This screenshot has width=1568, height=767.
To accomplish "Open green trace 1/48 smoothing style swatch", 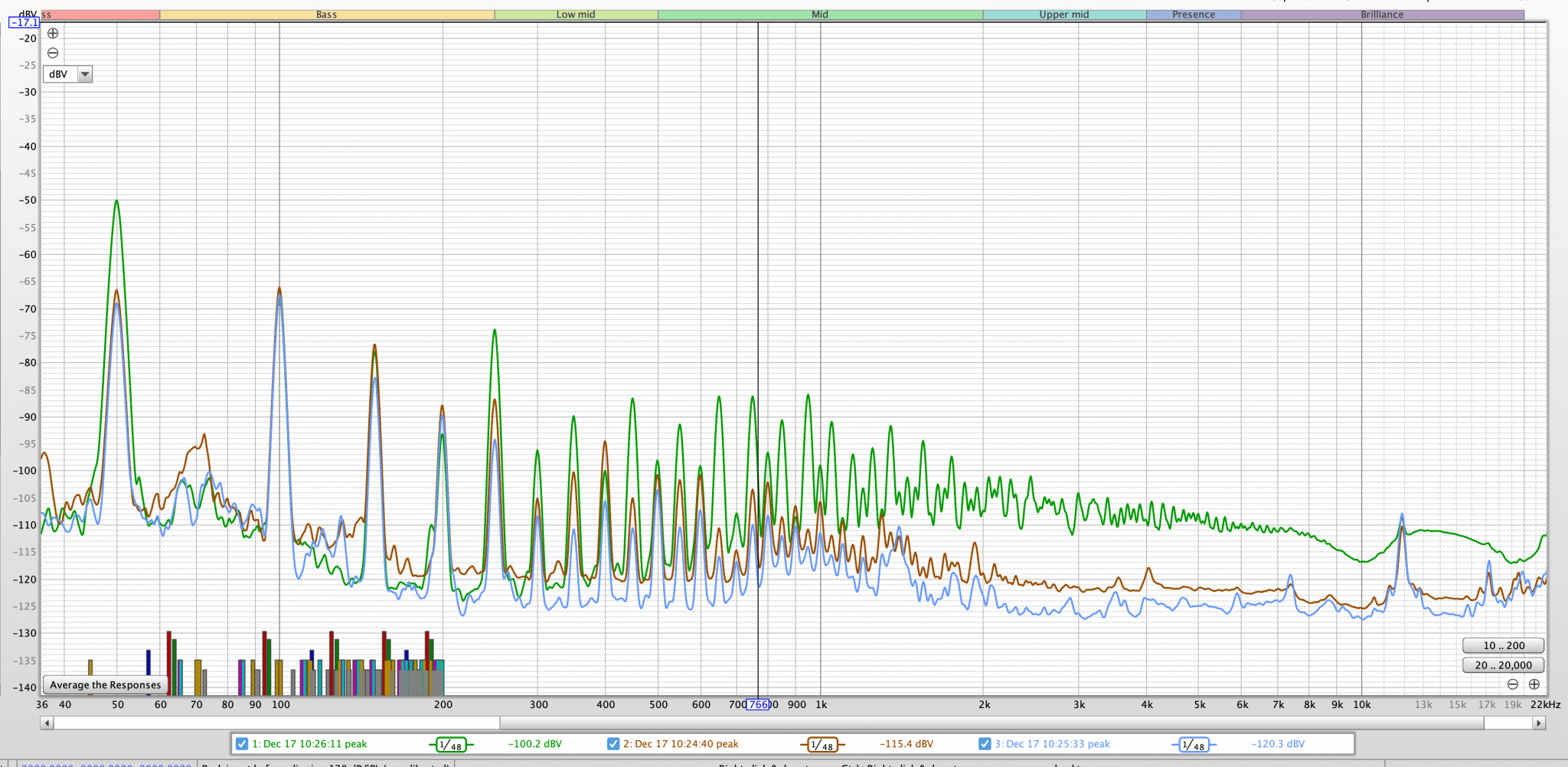I will (x=450, y=744).
